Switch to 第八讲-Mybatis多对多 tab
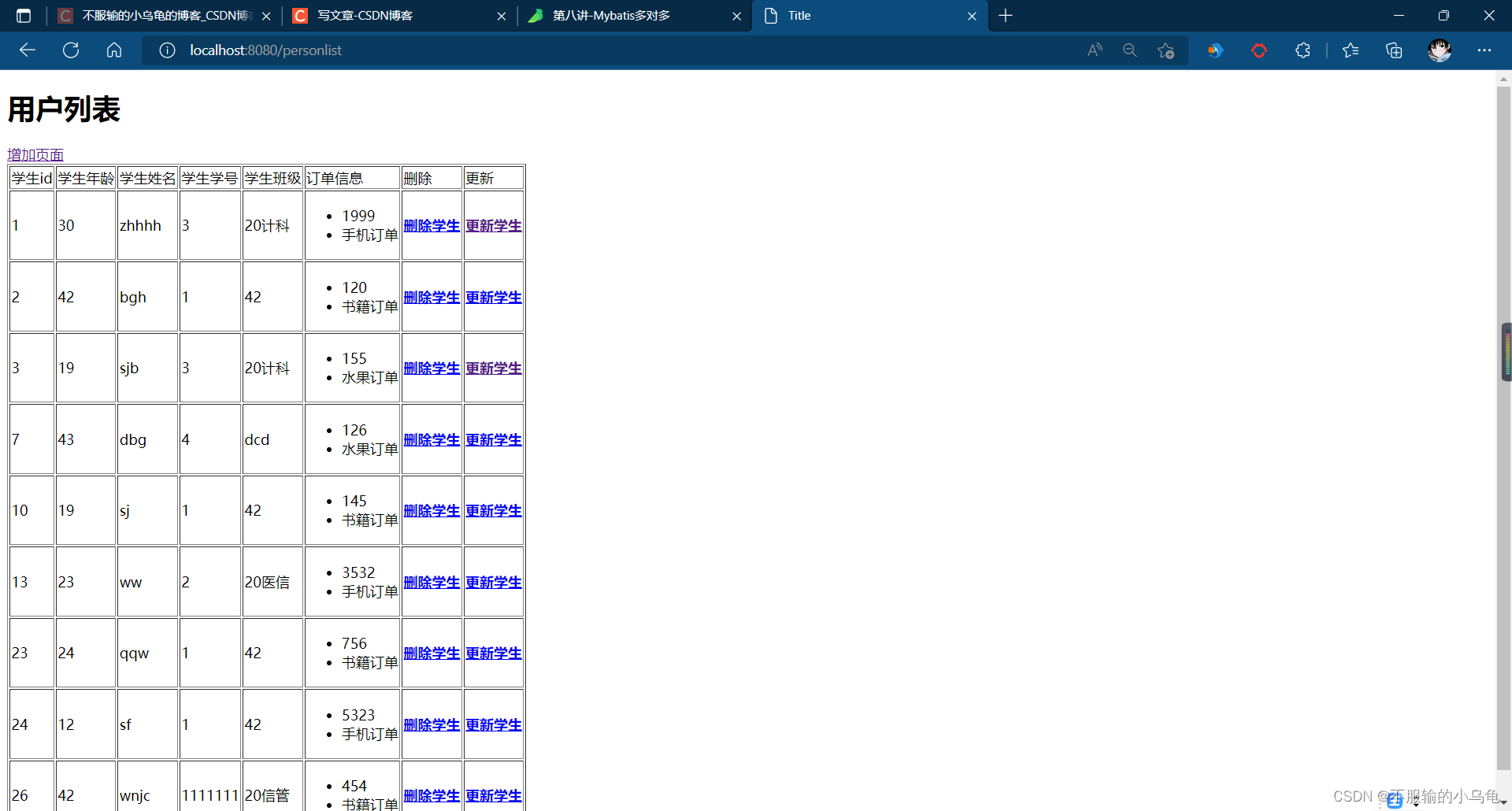This screenshot has width=1512, height=811. [x=635, y=16]
